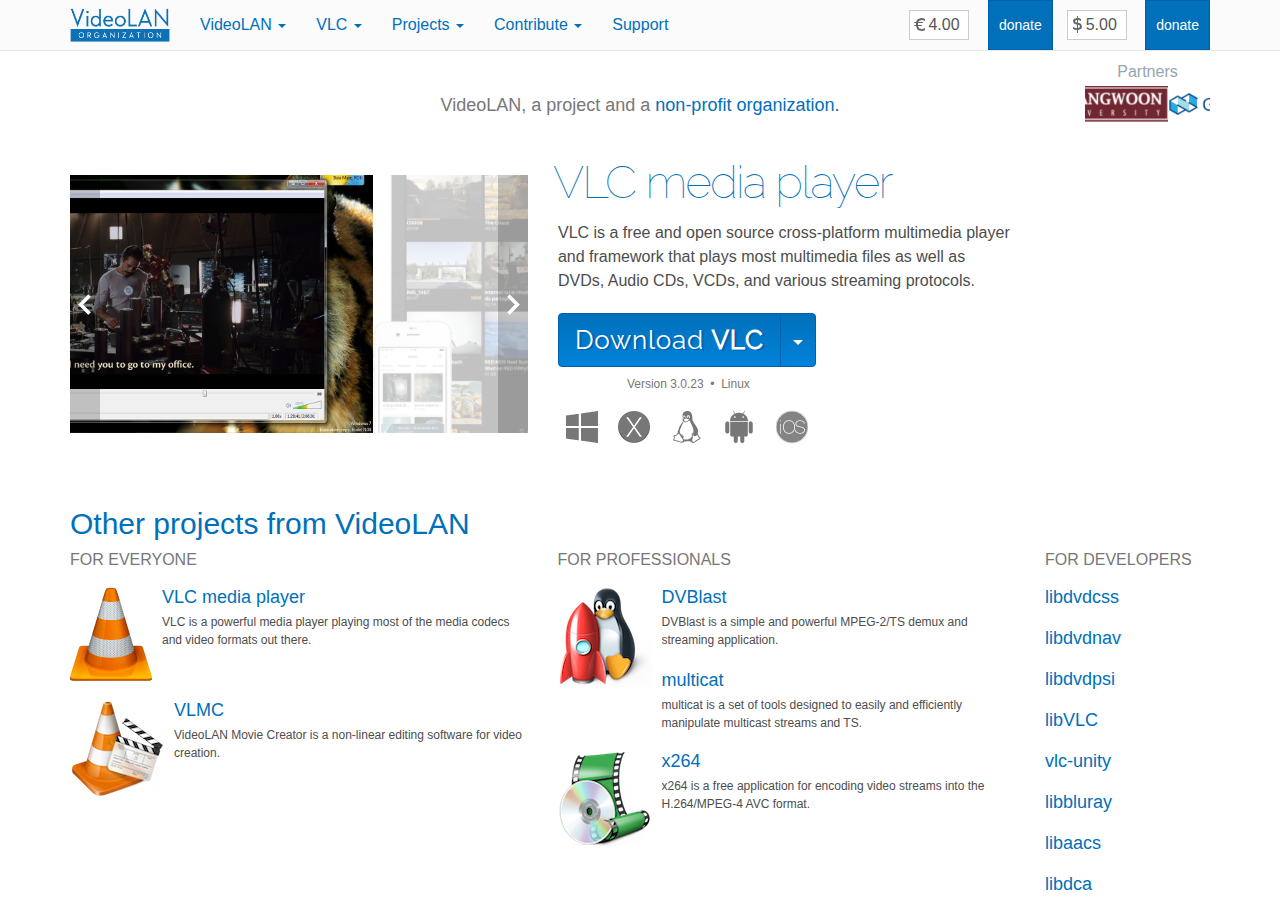Select the Android platform icon
Screen dimensions: 1280x900
click(739, 427)
